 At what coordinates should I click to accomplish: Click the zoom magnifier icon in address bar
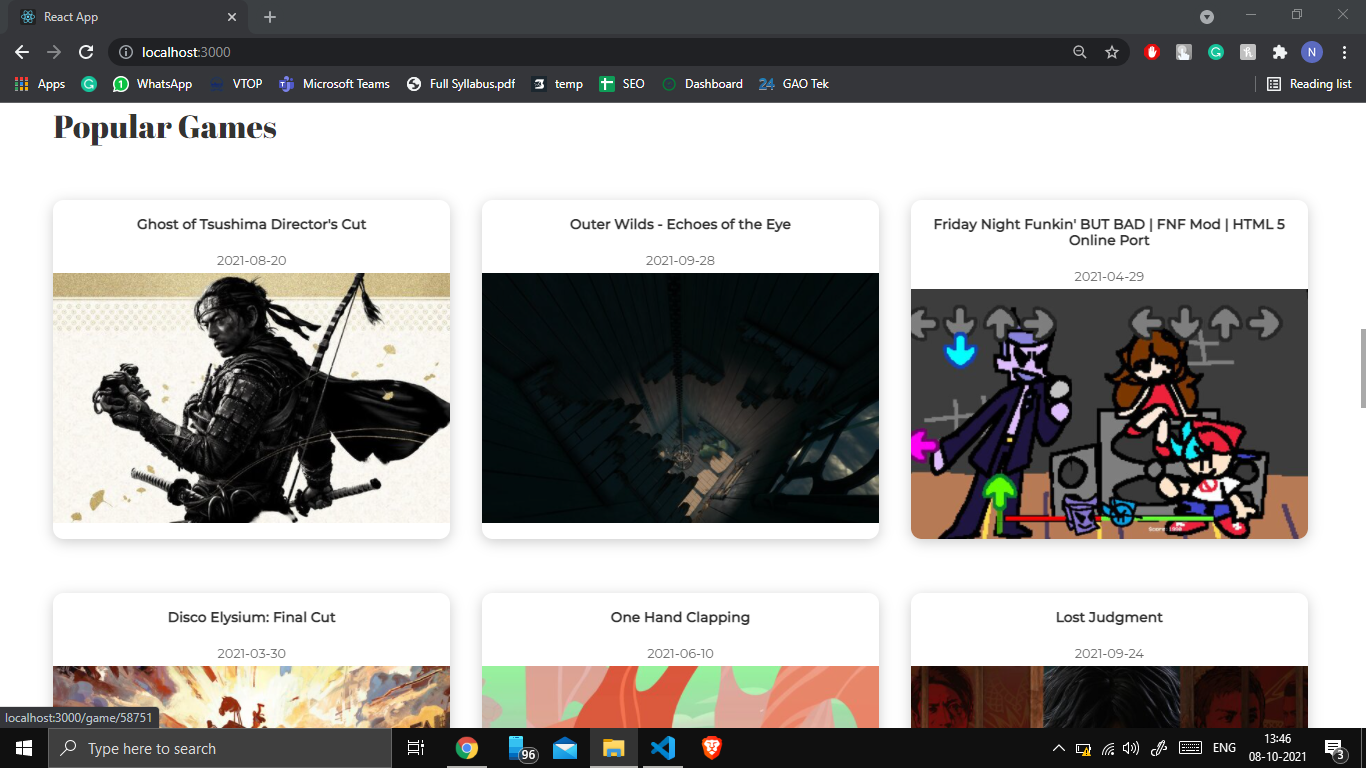point(1080,52)
